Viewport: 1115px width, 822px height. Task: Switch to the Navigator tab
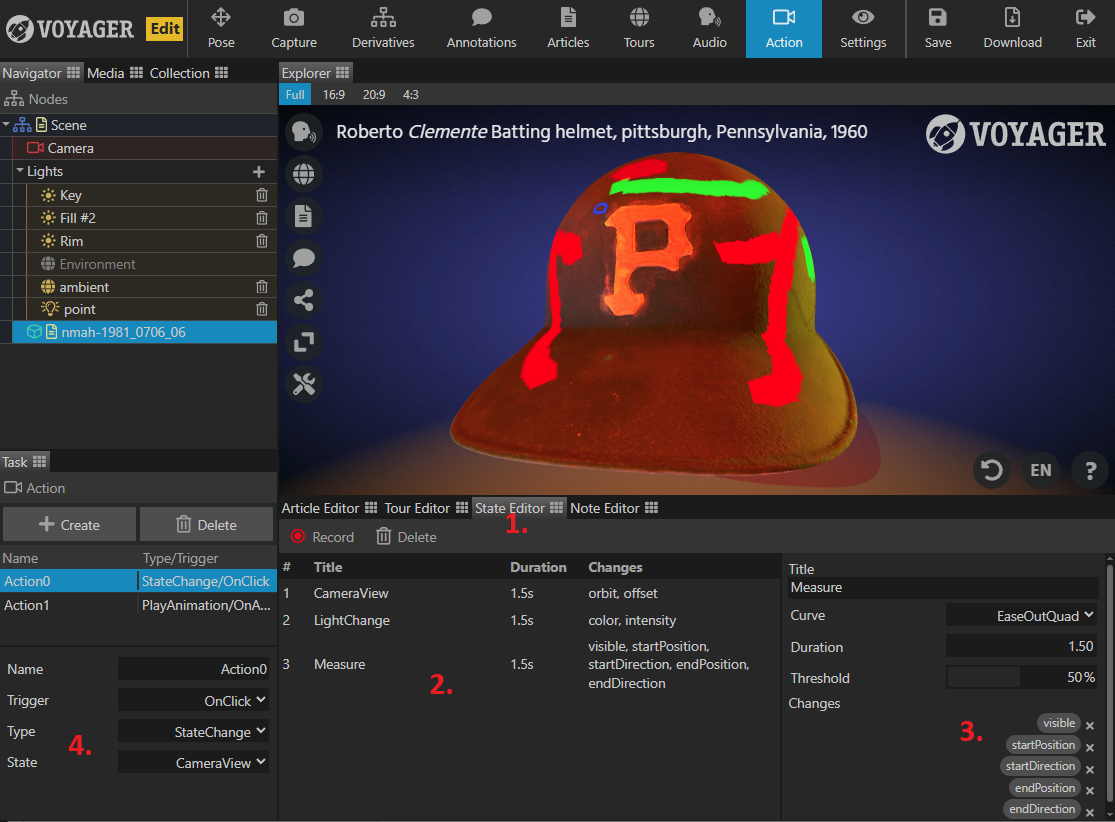tap(41, 73)
